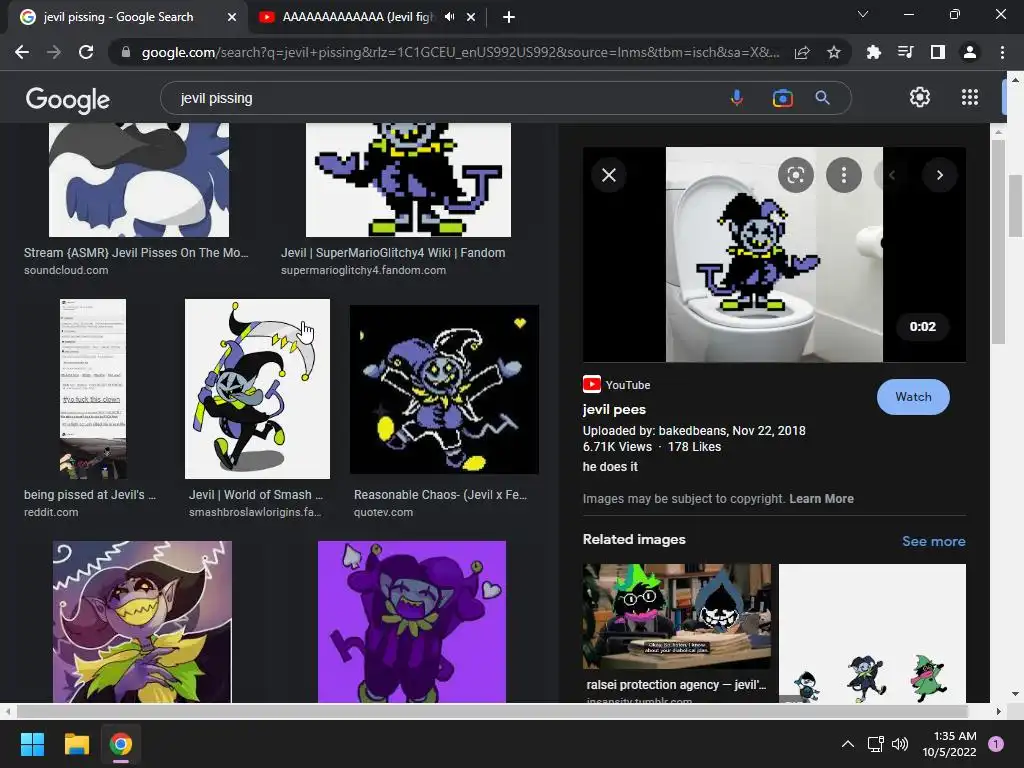Toggle the Chrome side panel icon
Image resolution: width=1024 pixels, height=768 pixels.
(x=938, y=52)
